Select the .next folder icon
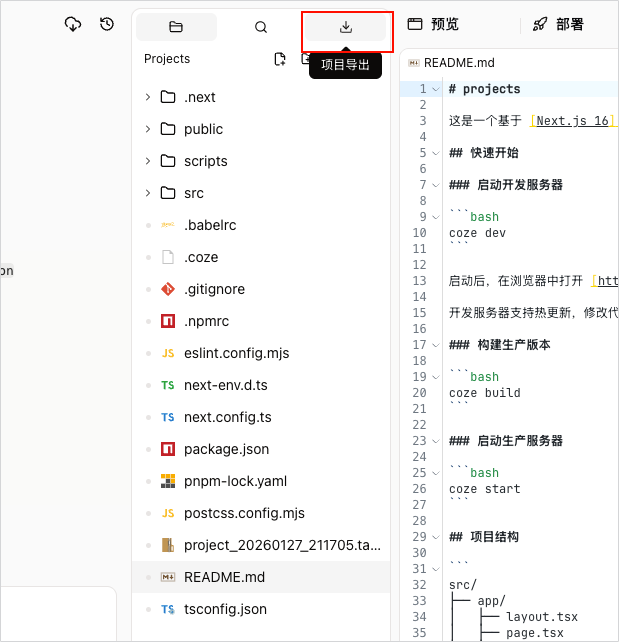 [x=168, y=97]
